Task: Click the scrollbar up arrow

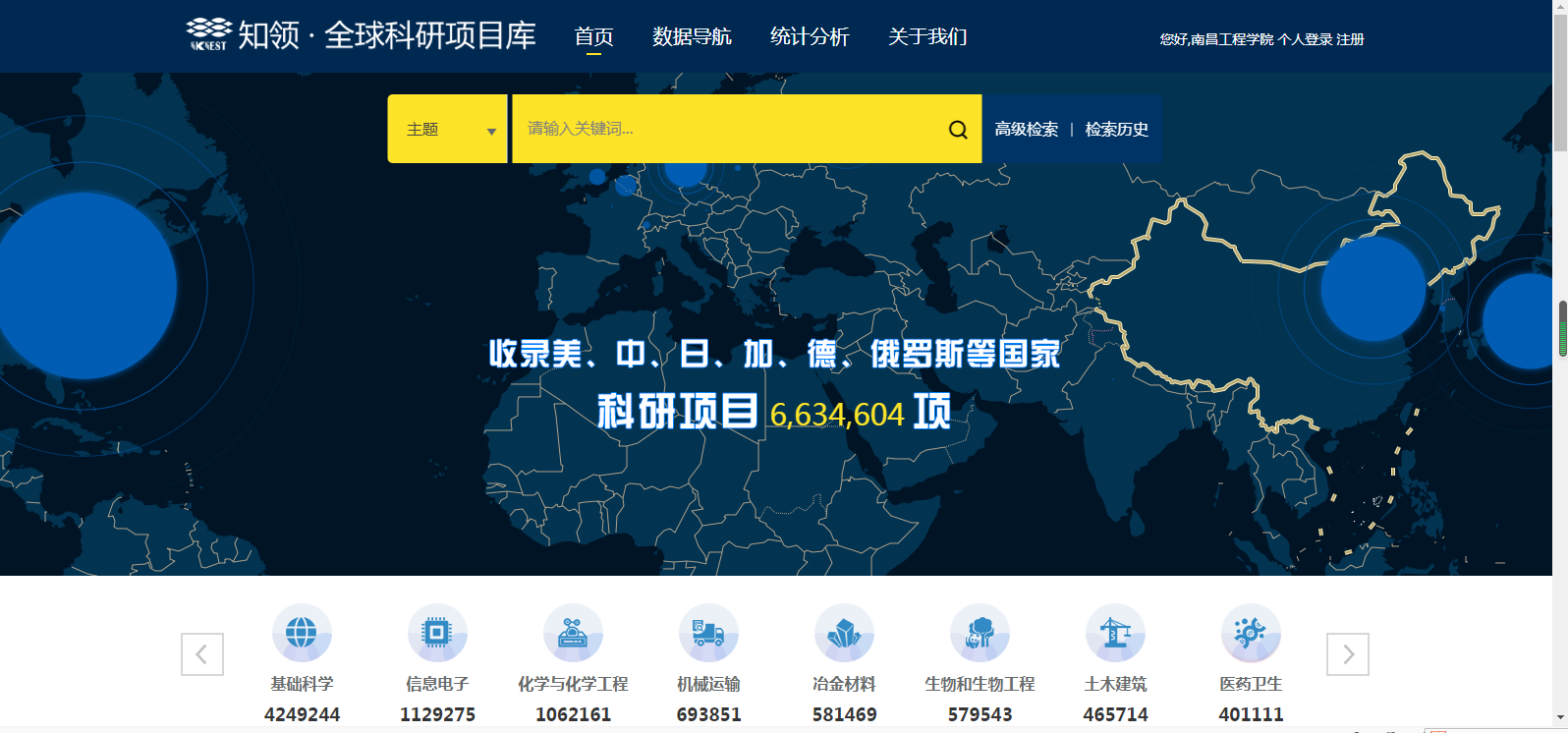Action: pyautogui.click(x=1561, y=7)
